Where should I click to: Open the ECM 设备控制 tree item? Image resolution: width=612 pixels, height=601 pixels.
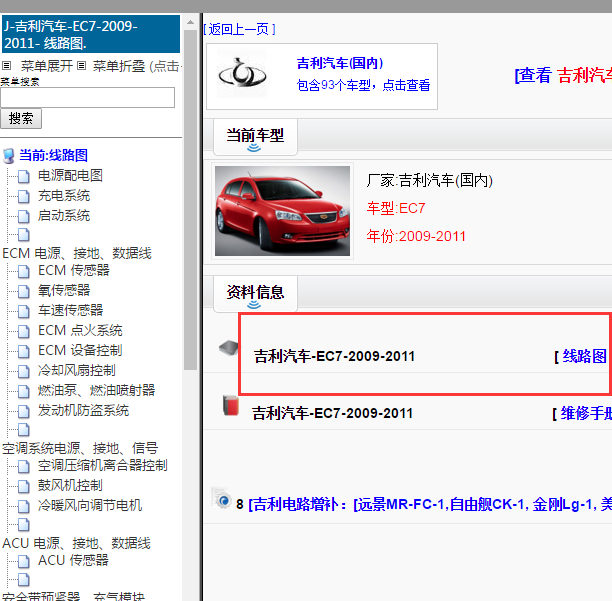[80, 350]
